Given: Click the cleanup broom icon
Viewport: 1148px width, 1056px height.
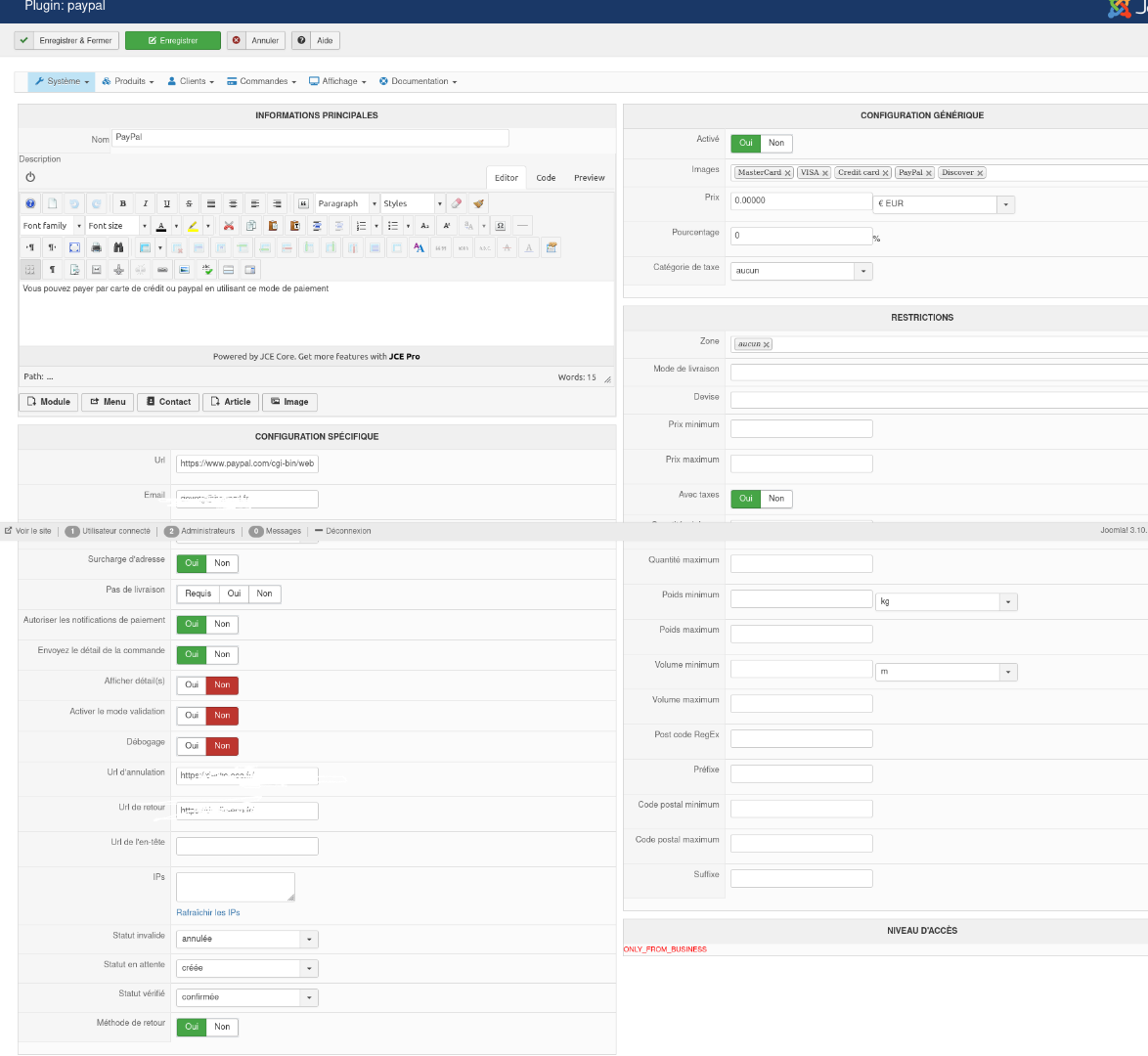Looking at the screenshot, I should [x=478, y=203].
